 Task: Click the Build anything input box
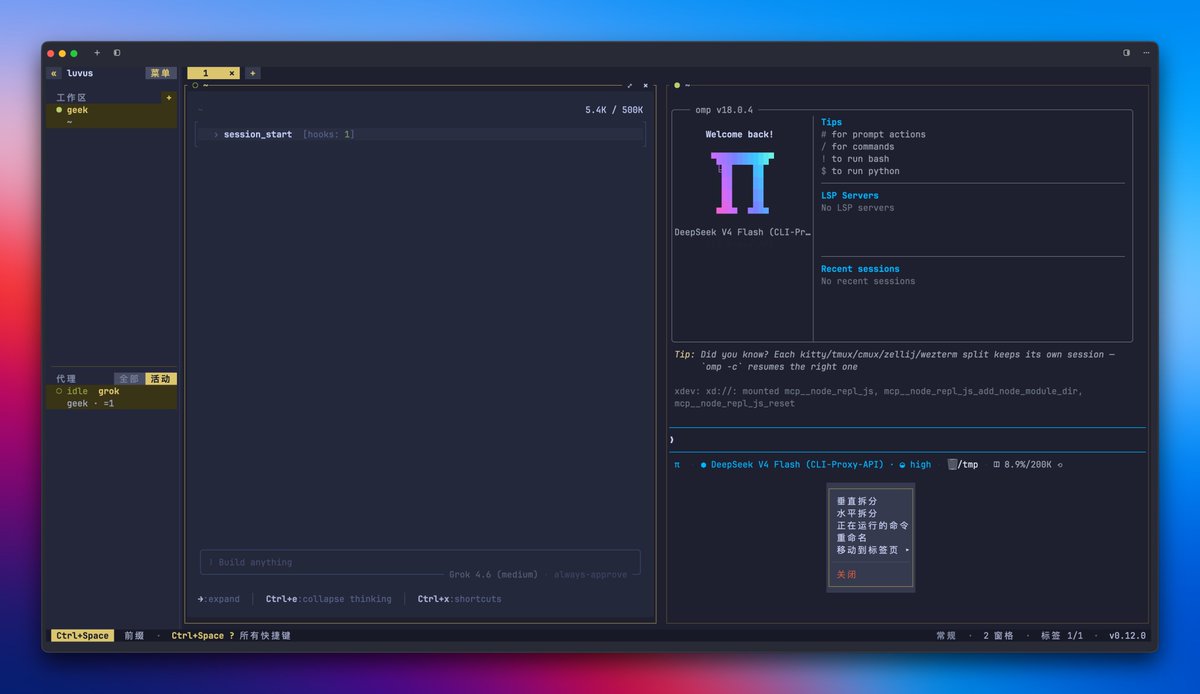pos(420,562)
